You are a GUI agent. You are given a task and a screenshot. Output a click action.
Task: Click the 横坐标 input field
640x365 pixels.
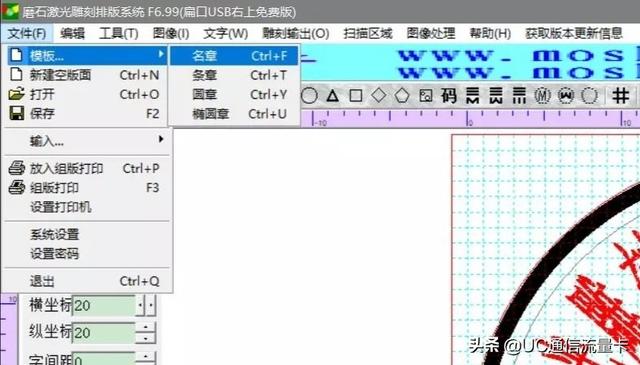click(x=104, y=305)
